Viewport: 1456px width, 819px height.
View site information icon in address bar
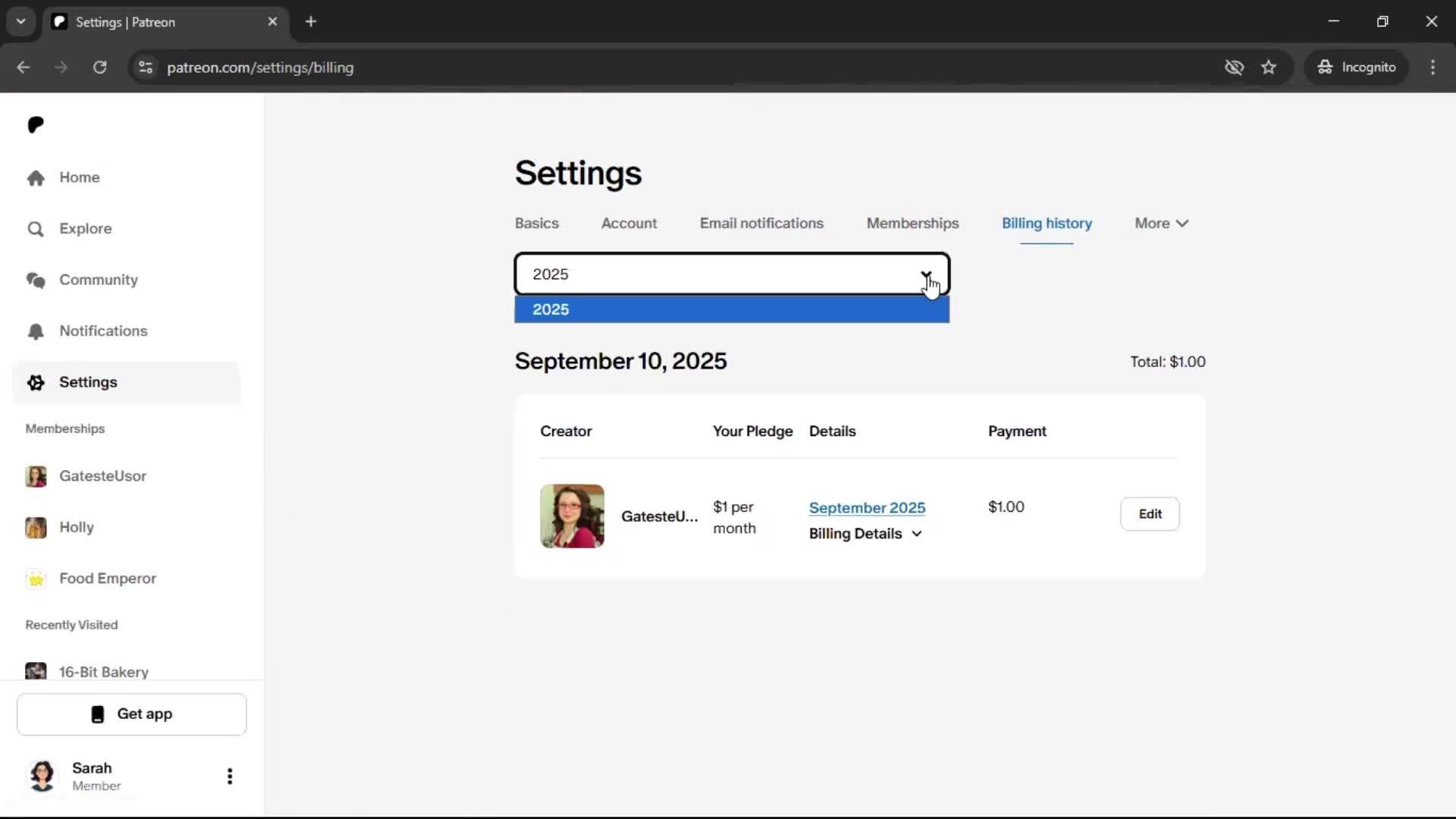click(146, 67)
